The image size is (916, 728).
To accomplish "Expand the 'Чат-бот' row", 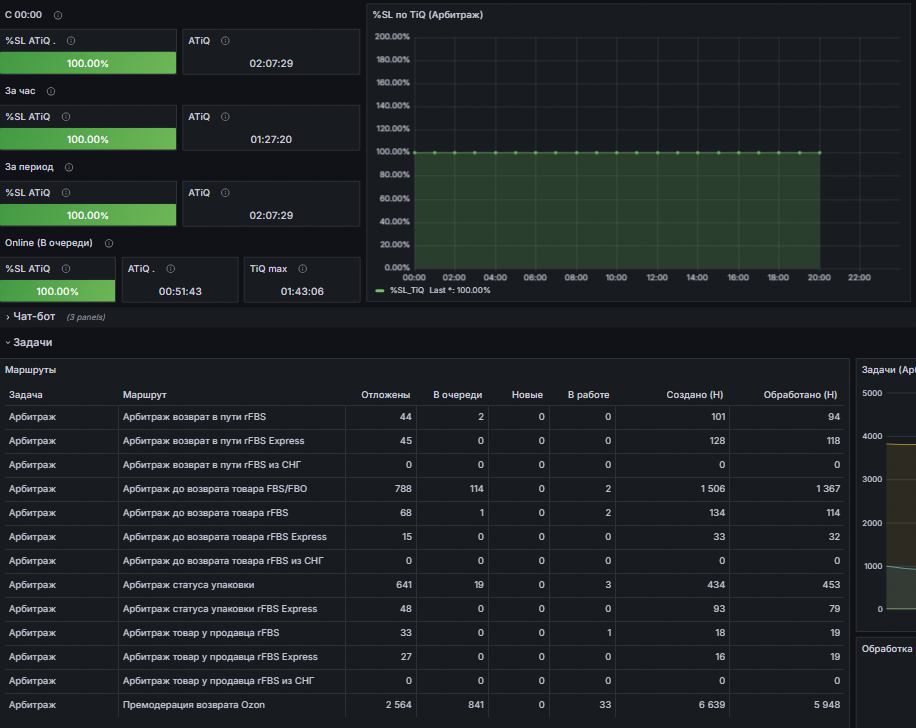I will 34,316.
